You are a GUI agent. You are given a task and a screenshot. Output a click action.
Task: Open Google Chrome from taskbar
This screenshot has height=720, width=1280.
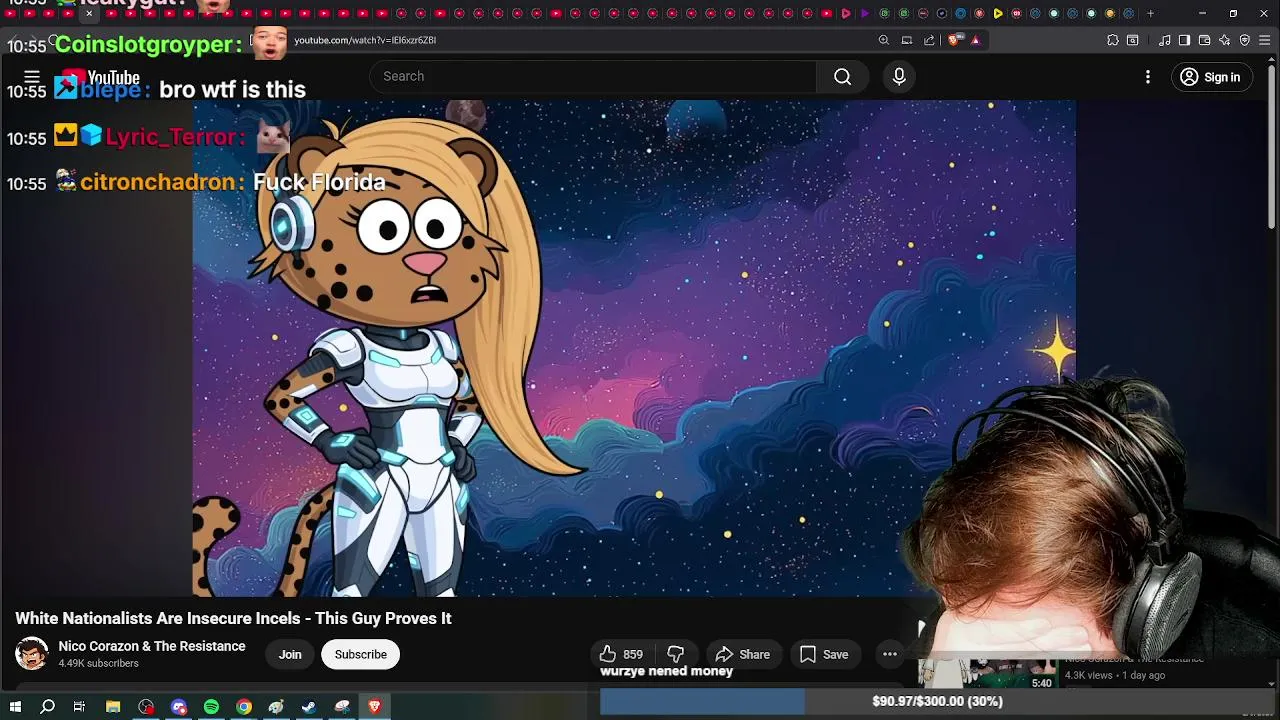point(244,707)
